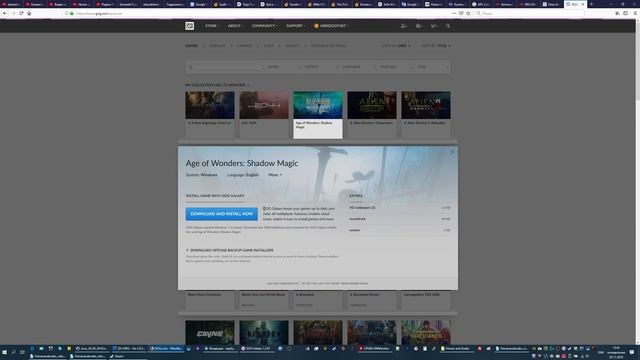Screen dimensions: 640x360
Task: Select the GAMES account tab
Action: click(191, 46)
